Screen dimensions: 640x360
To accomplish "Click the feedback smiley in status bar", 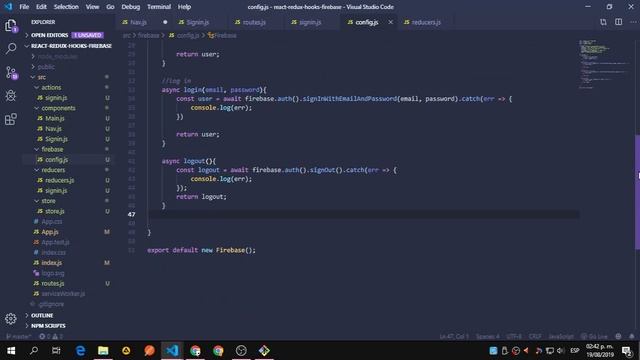I will pos(618,336).
